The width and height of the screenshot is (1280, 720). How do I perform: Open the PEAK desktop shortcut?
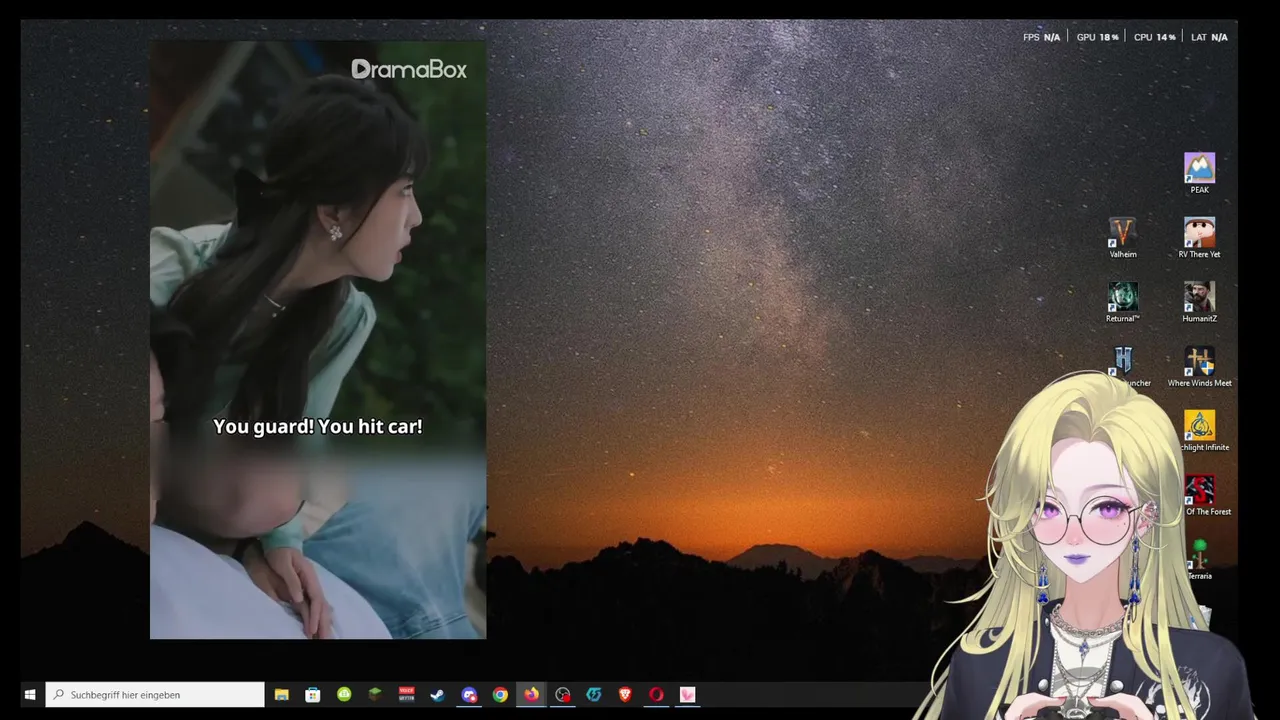(1199, 173)
